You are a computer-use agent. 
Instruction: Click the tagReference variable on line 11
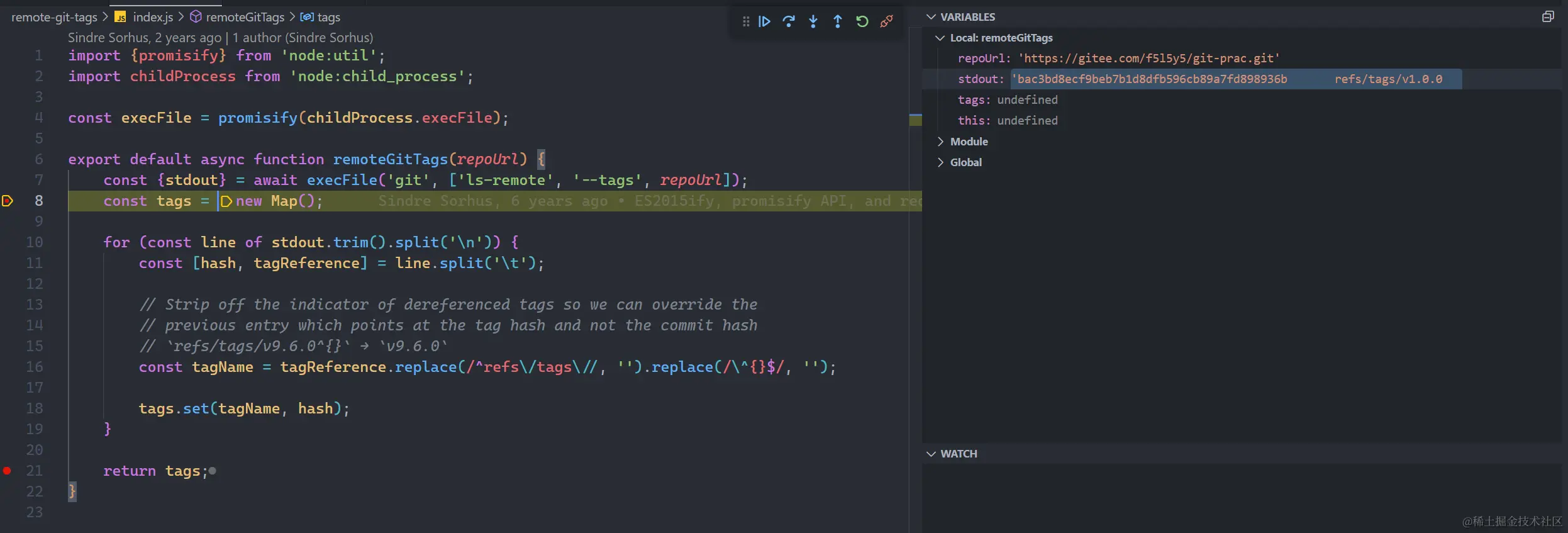pos(307,263)
